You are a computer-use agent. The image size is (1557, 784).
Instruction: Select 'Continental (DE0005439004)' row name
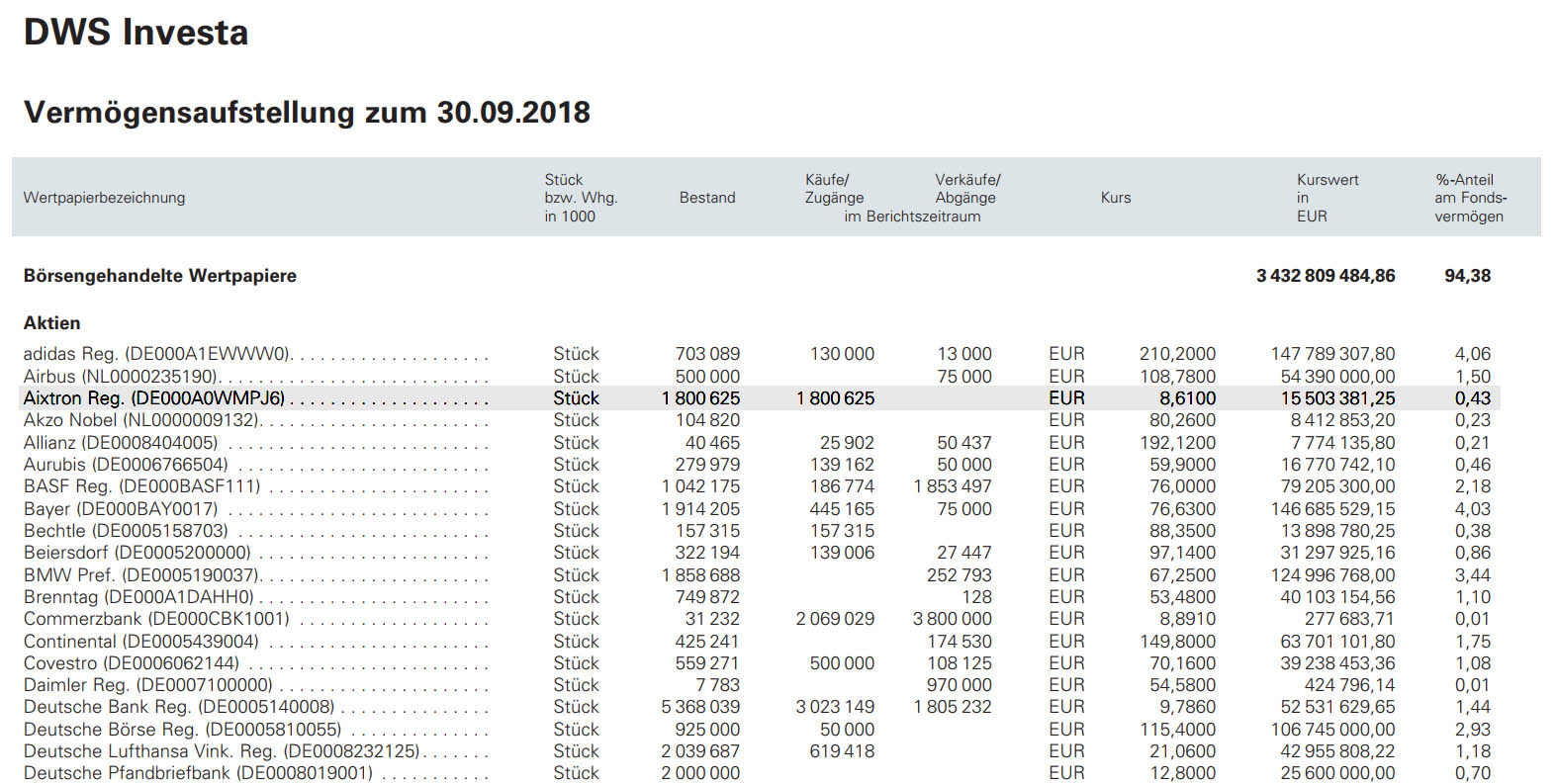[140, 642]
